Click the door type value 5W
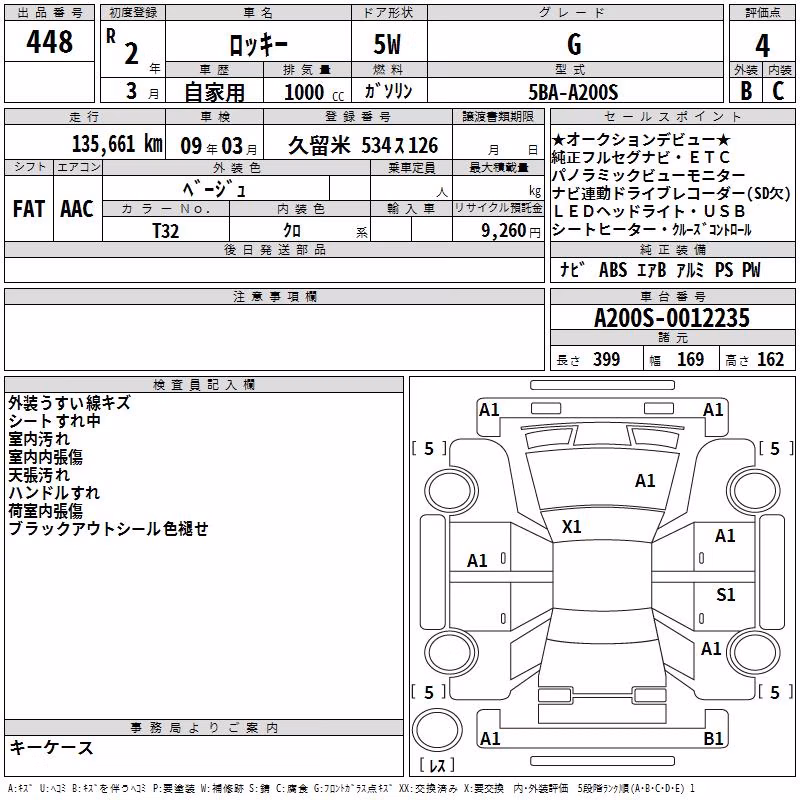This screenshot has height=800, width=800. 388,44
